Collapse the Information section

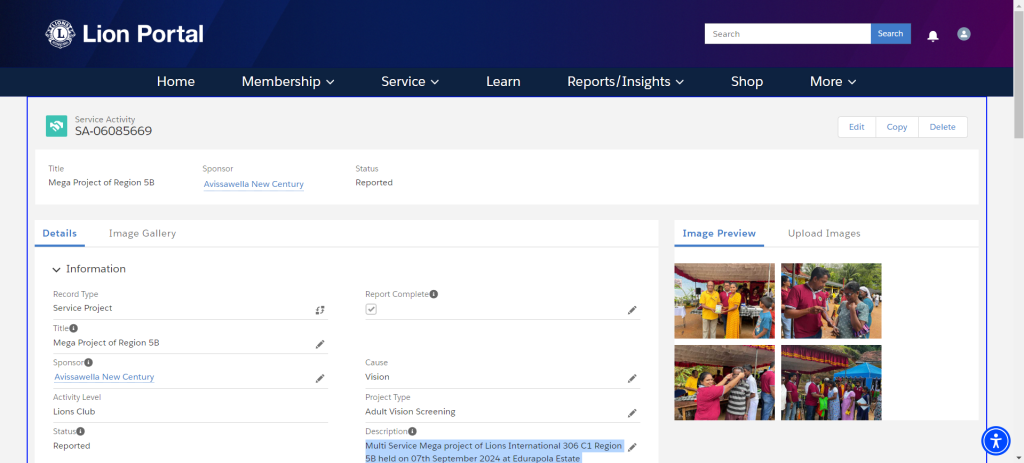click(x=57, y=270)
